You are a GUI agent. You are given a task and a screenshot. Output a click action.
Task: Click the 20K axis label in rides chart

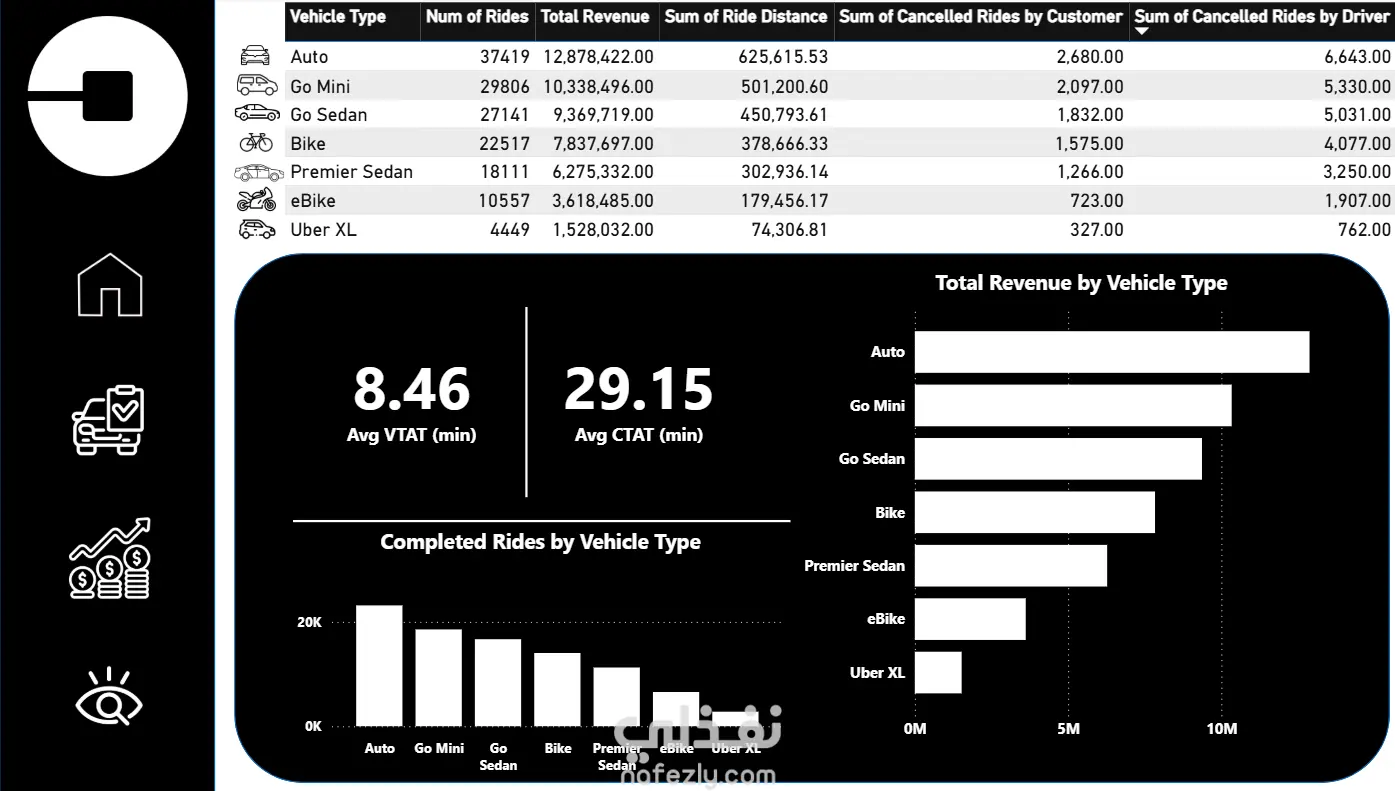[310, 622]
